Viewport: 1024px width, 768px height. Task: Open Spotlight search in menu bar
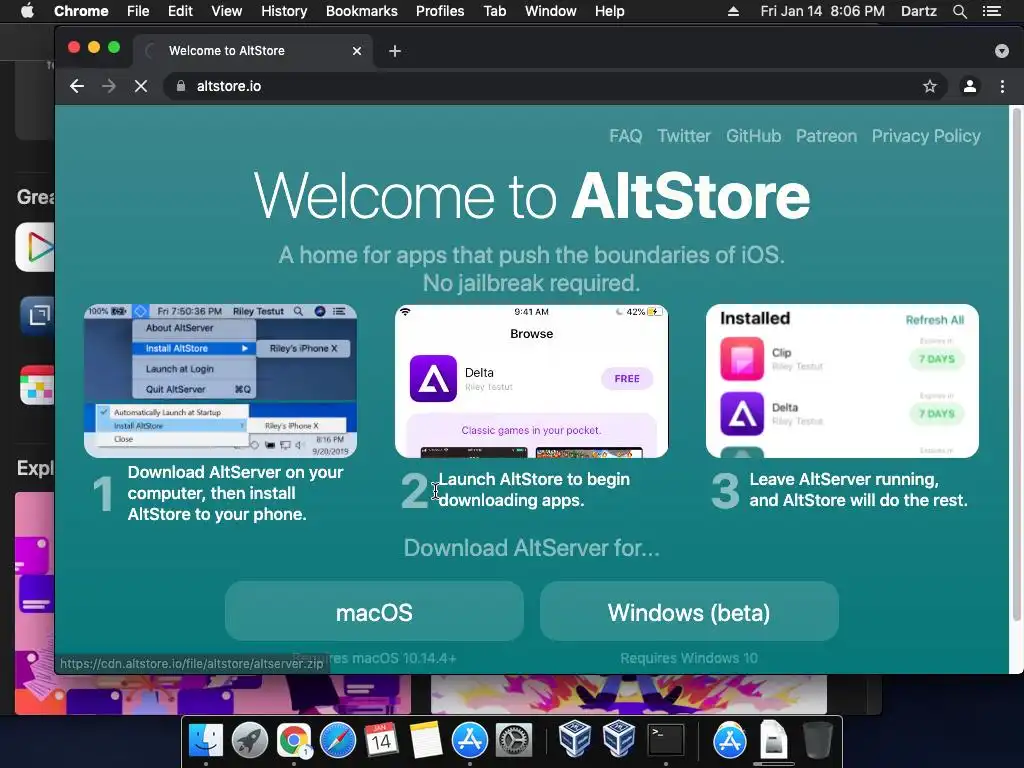pyautogui.click(x=959, y=11)
